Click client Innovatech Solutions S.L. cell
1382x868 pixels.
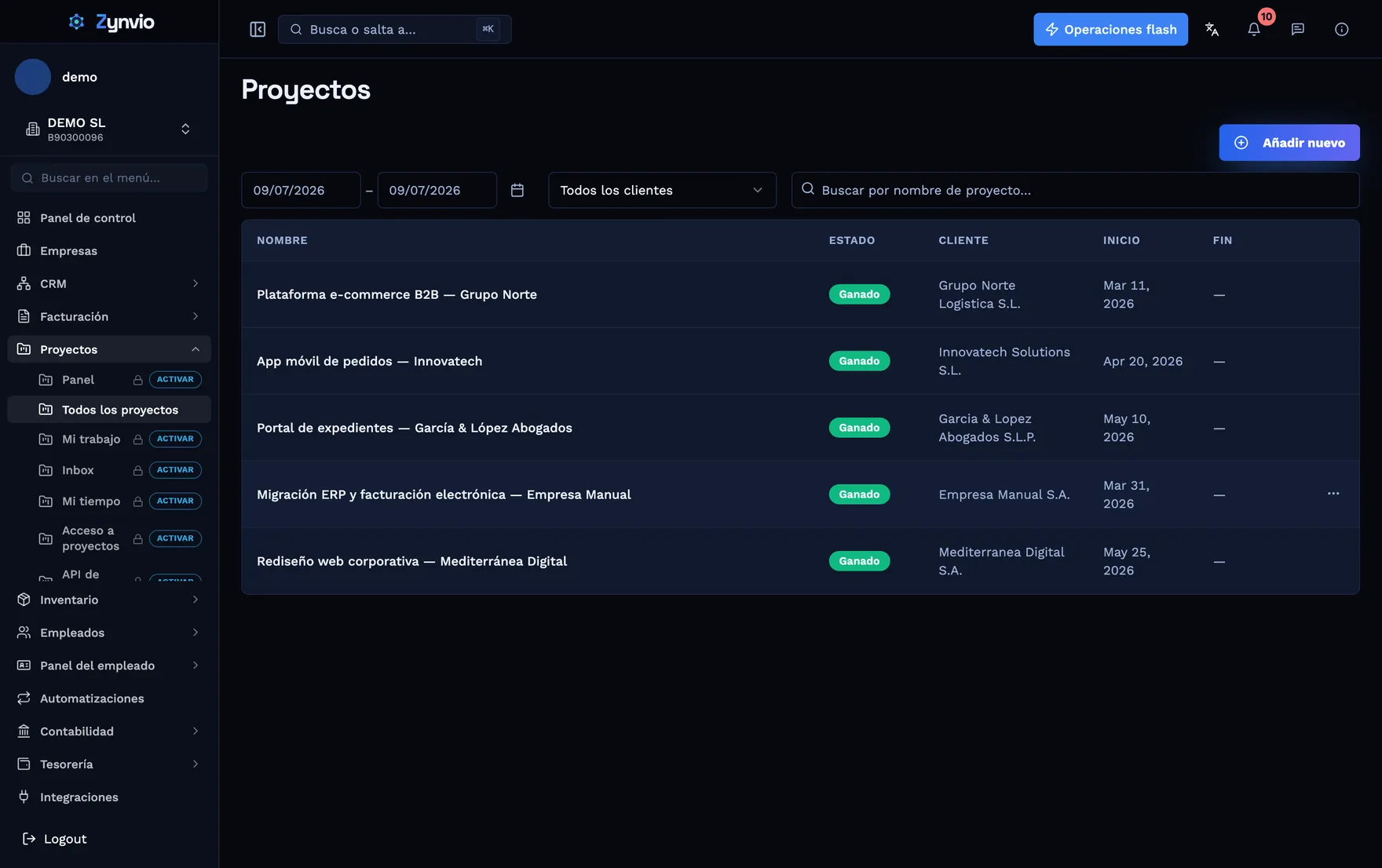[1004, 361]
